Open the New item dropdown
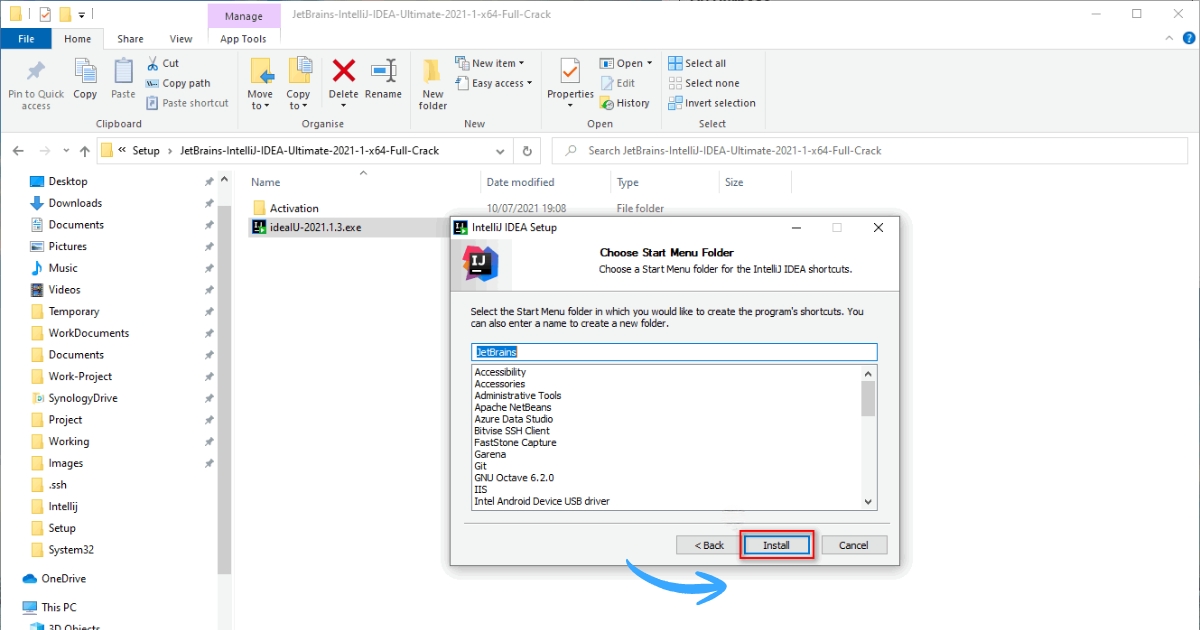 [490, 63]
